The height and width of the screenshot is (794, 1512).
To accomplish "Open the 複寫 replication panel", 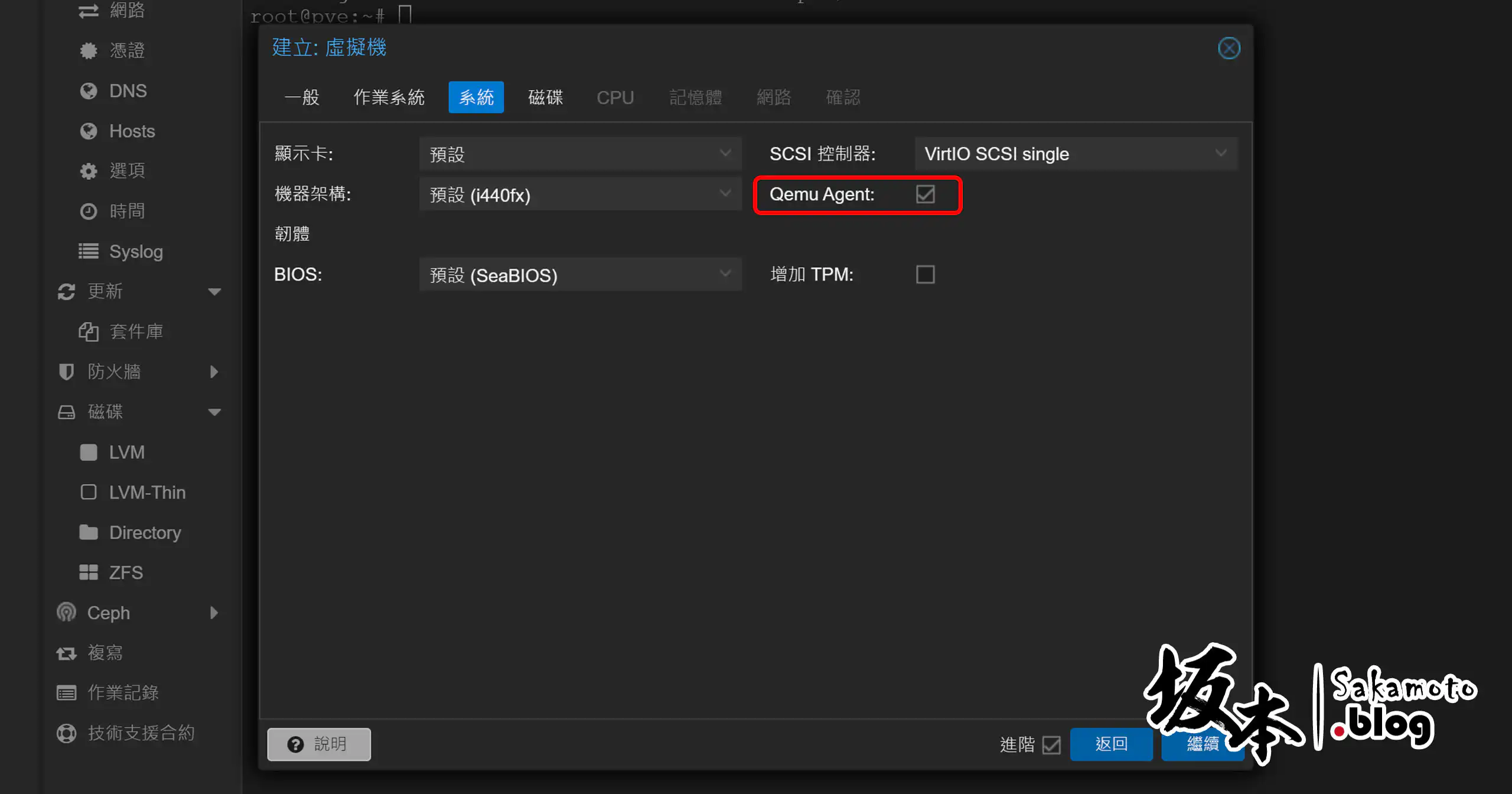I will pos(106,652).
